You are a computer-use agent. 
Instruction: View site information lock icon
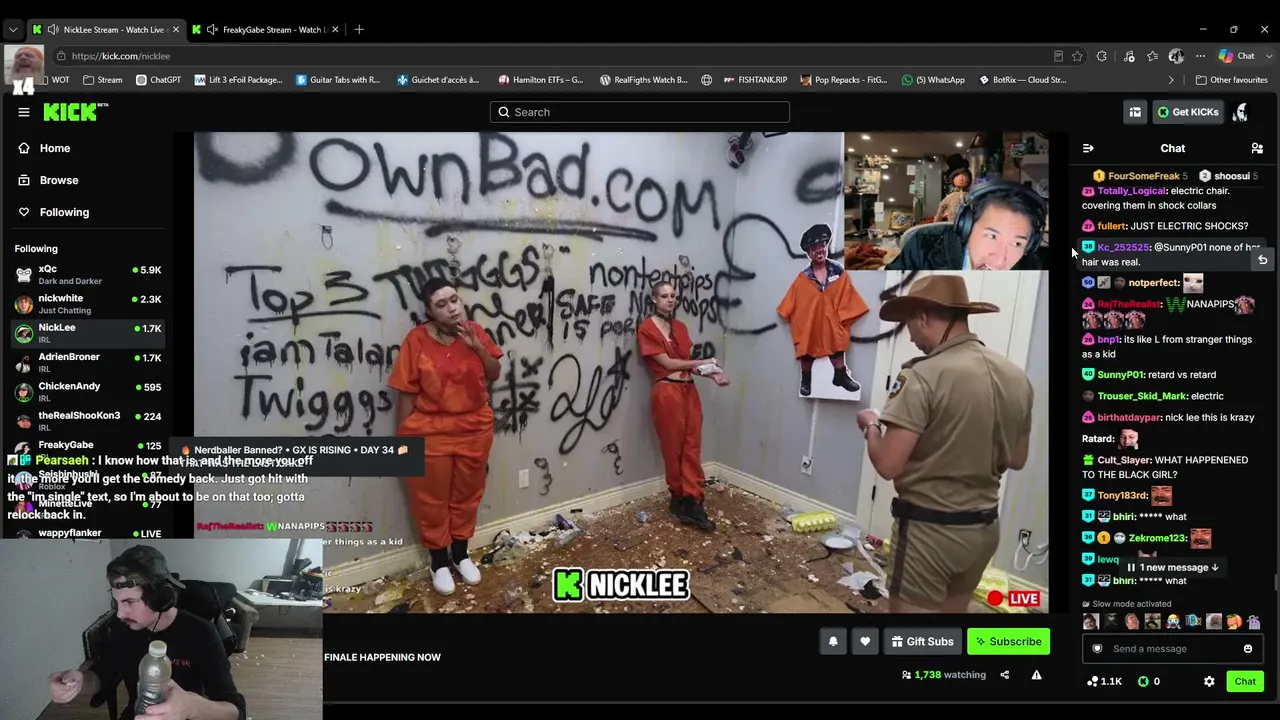(62, 56)
